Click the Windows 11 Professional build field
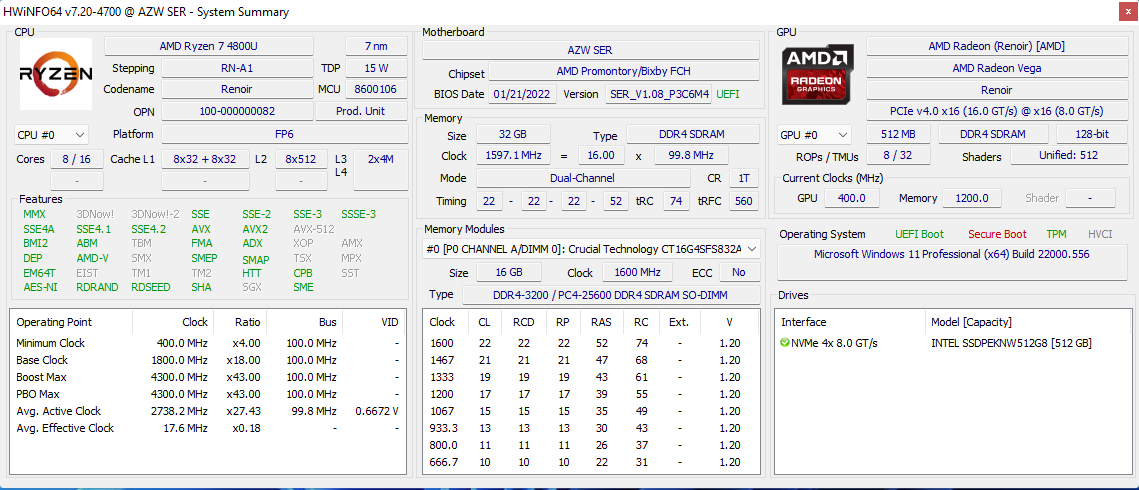Viewport: 1139px width, 490px height. click(x=952, y=262)
